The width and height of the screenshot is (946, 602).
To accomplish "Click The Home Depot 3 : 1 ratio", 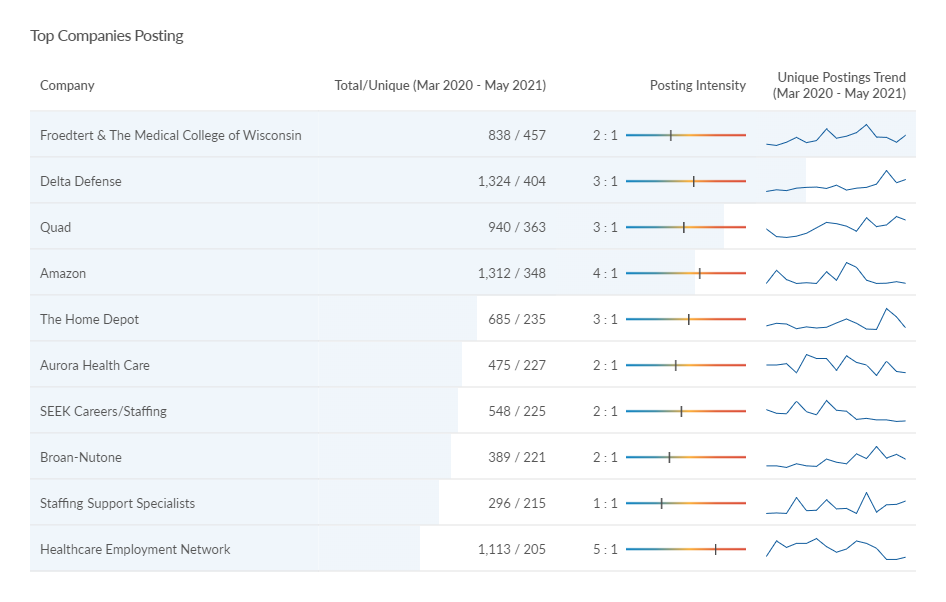I will click(x=605, y=319).
